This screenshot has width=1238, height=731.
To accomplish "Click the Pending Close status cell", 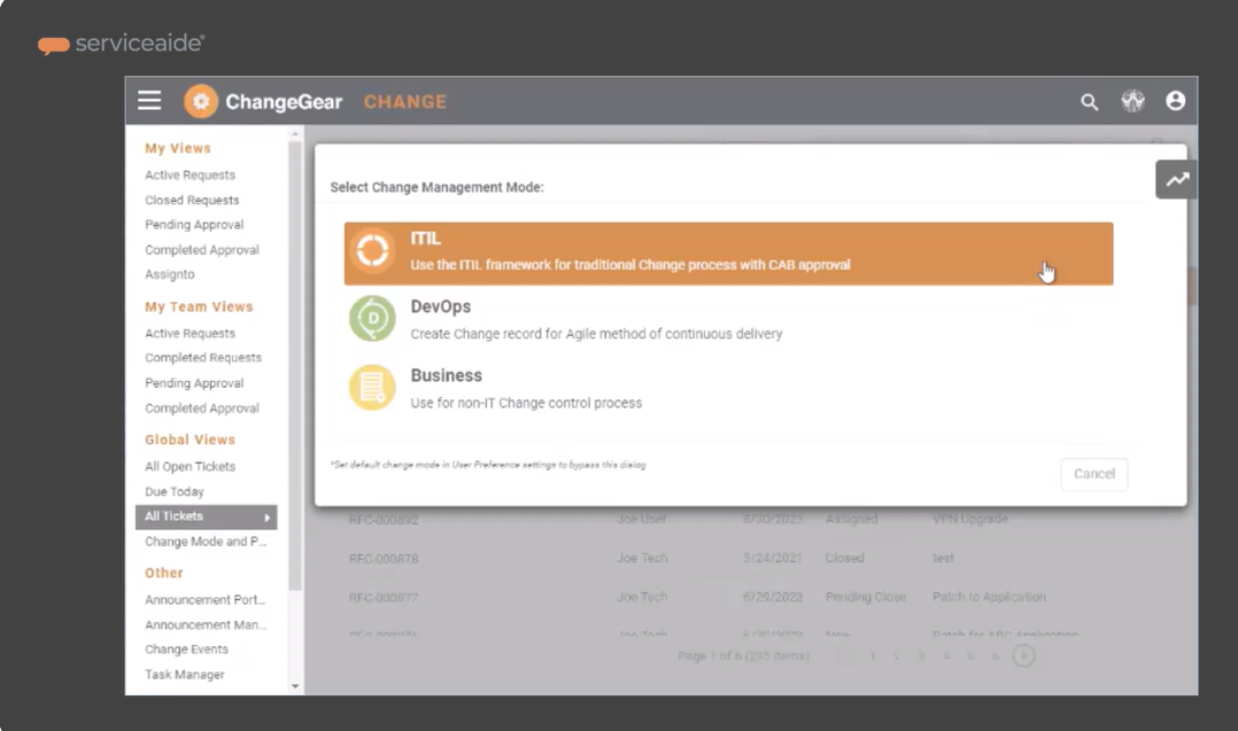I will tap(866, 597).
